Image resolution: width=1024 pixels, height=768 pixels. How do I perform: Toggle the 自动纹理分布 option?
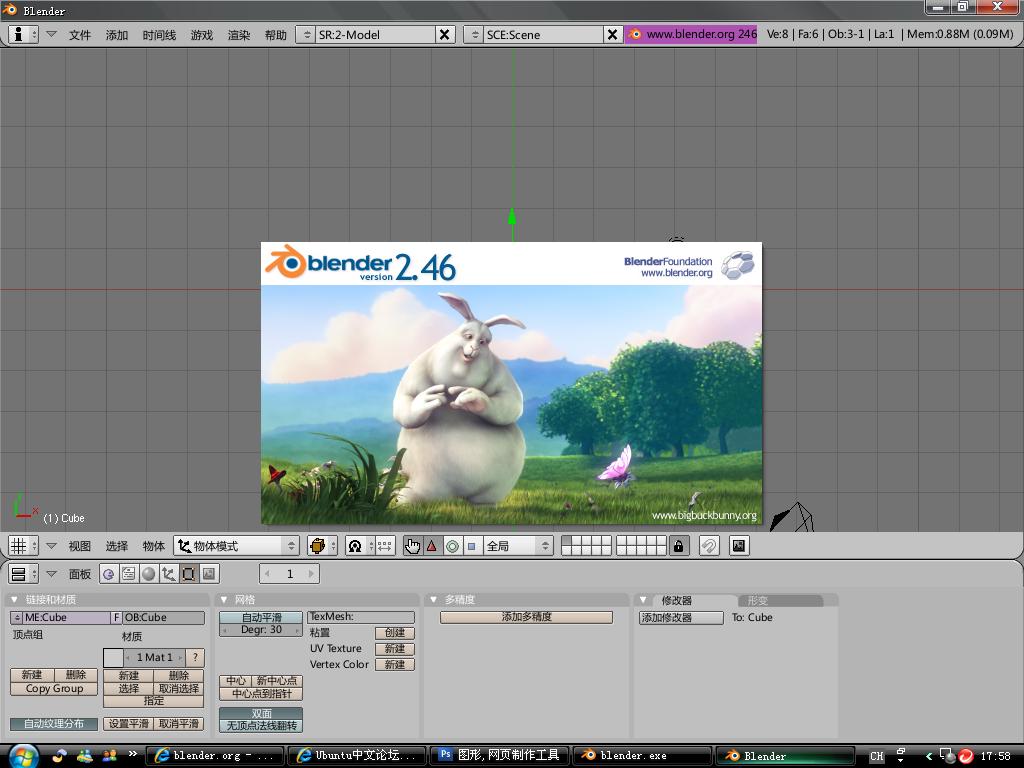[x=54, y=724]
